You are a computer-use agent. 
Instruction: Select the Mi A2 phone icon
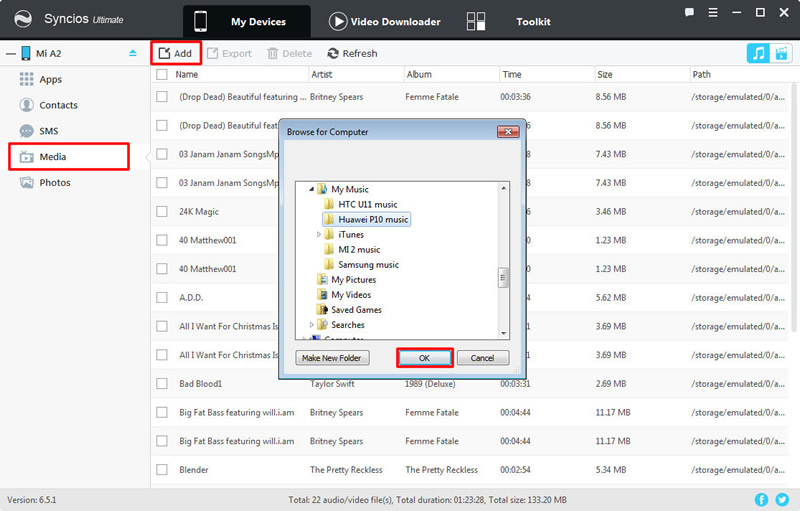(x=26, y=53)
